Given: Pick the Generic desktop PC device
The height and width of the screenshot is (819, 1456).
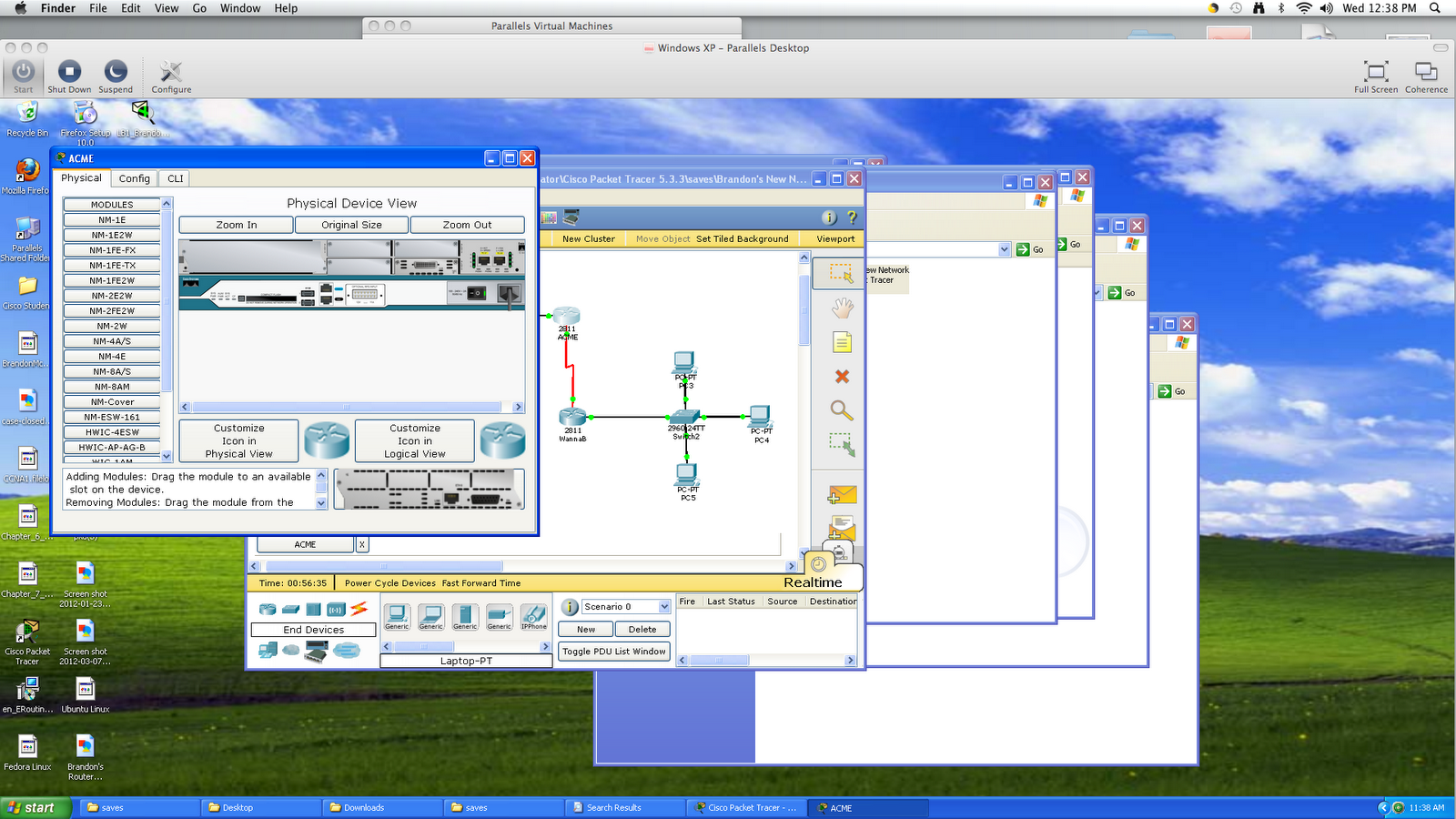Looking at the screenshot, I should pos(397,617).
